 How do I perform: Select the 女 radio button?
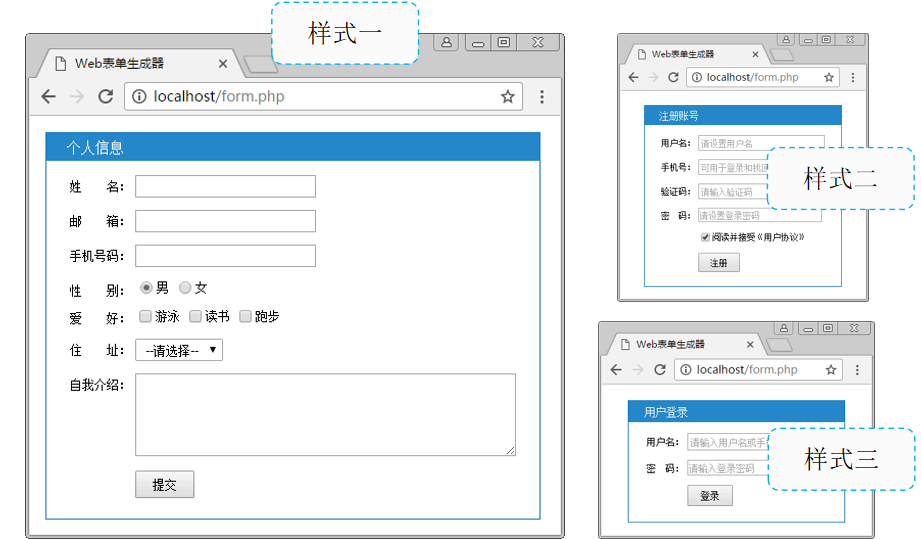tap(185, 288)
